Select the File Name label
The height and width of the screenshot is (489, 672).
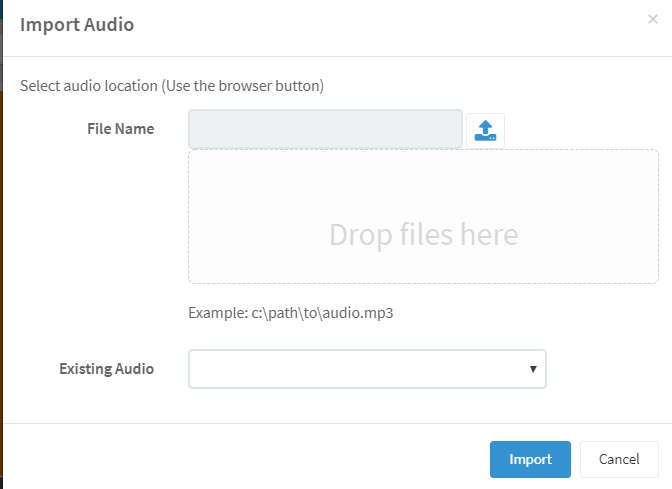coord(120,129)
